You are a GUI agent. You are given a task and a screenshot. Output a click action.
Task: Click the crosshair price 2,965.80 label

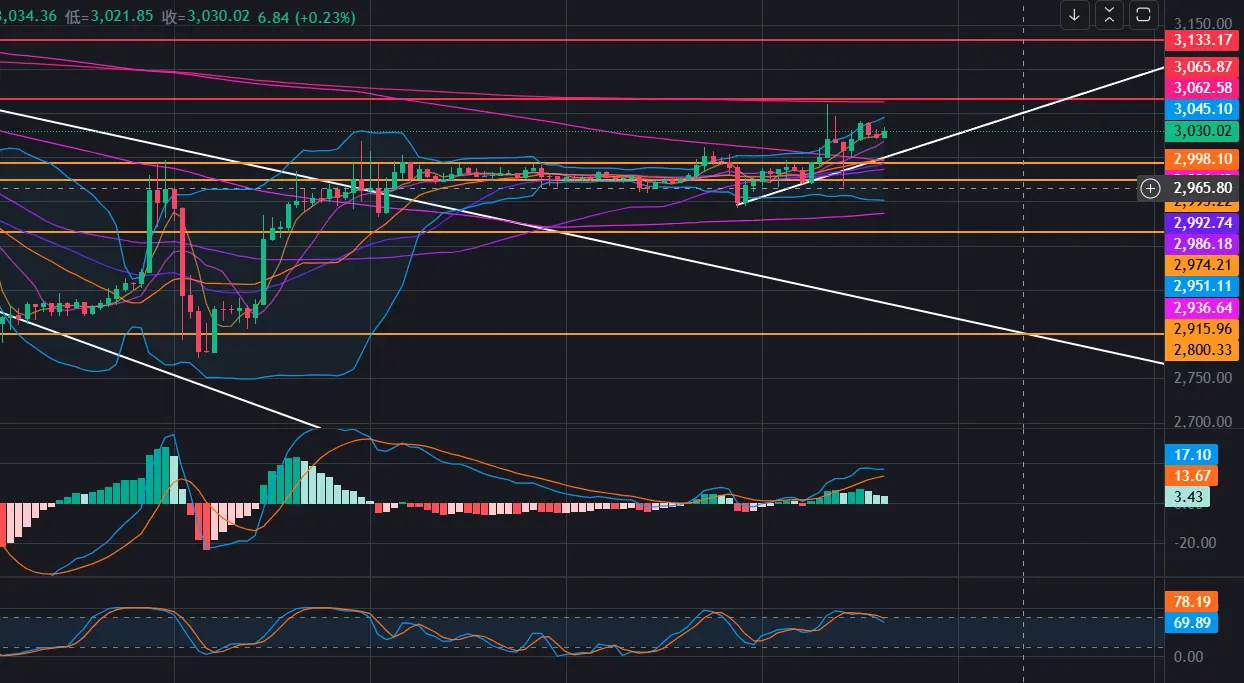[x=1201, y=187]
